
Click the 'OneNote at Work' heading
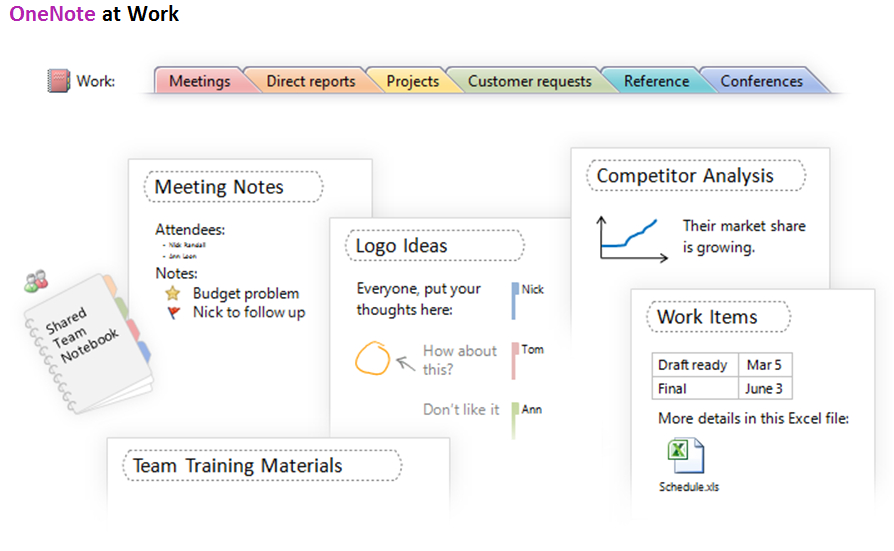[94, 14]
